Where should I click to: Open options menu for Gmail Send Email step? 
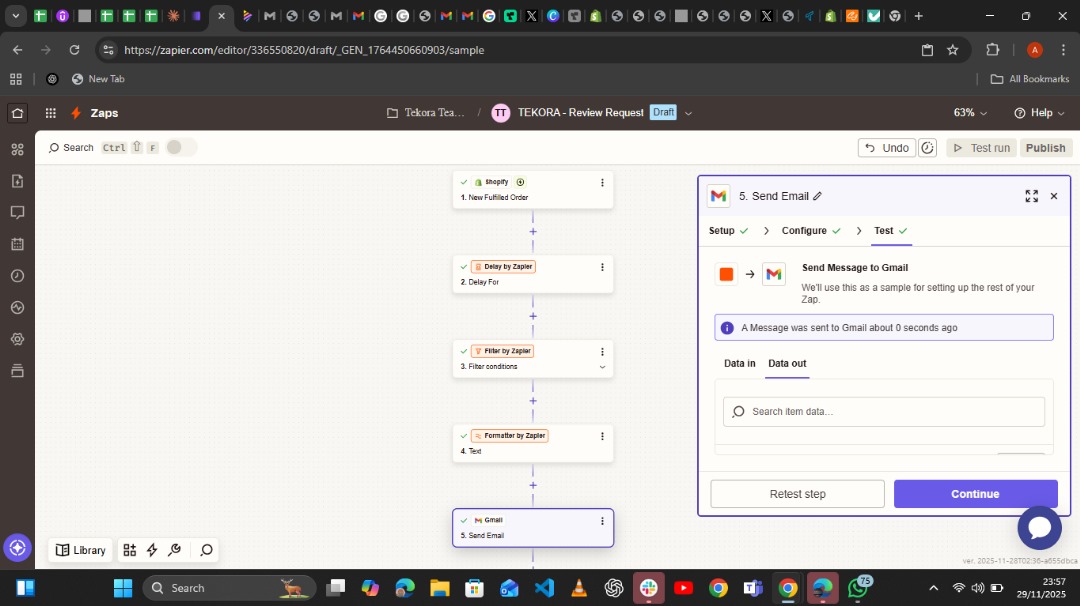coord(602,521)
